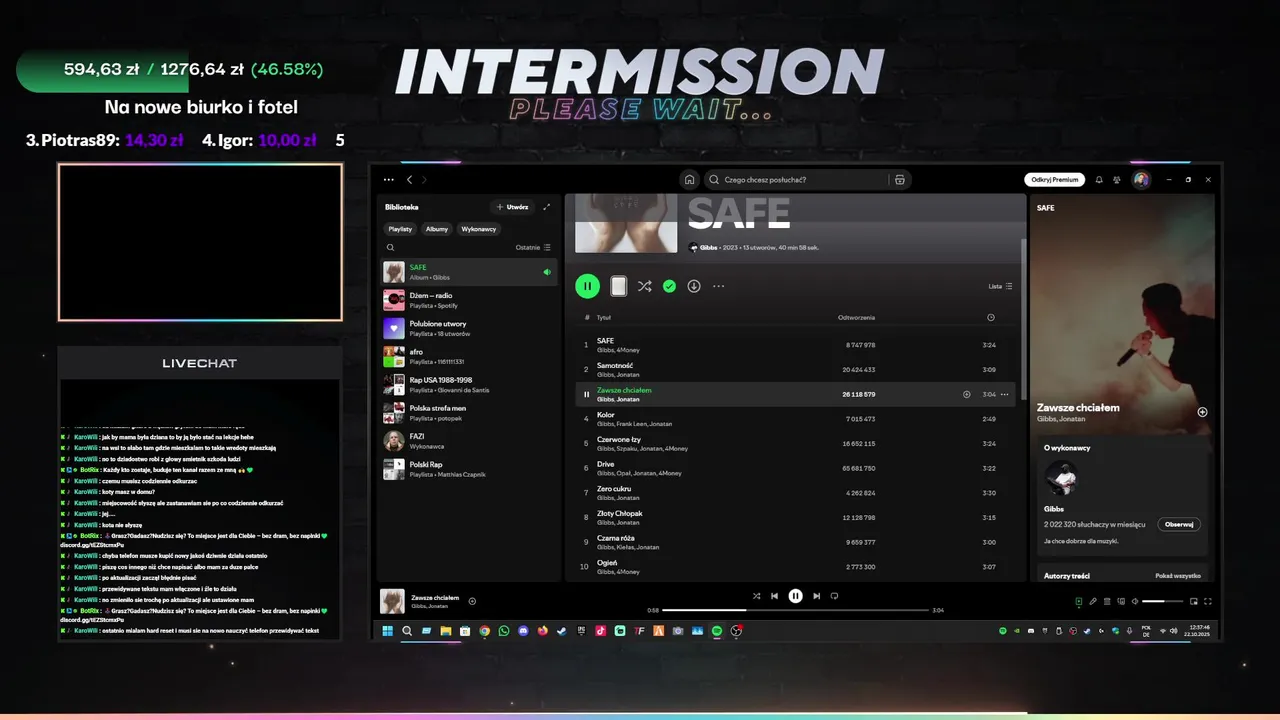Open Rap USA 1988-1998 playlist
Viewport: 1280px width, 720px height.
click(x=469, y=384)
